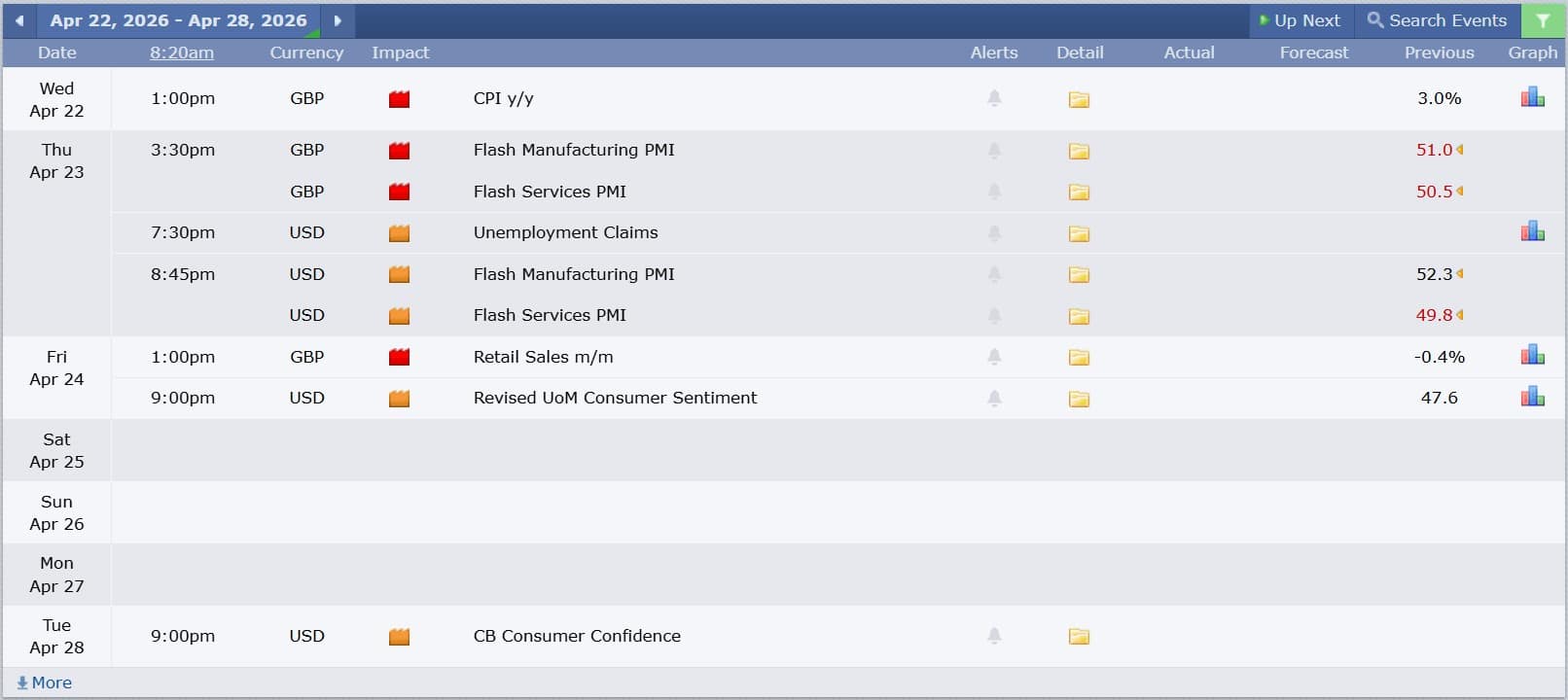Image resolution: width=1568 pixels, height=700 pixels.
Task: Show graph for Unemployment Claims
Action: click(x=1532, y=231)
